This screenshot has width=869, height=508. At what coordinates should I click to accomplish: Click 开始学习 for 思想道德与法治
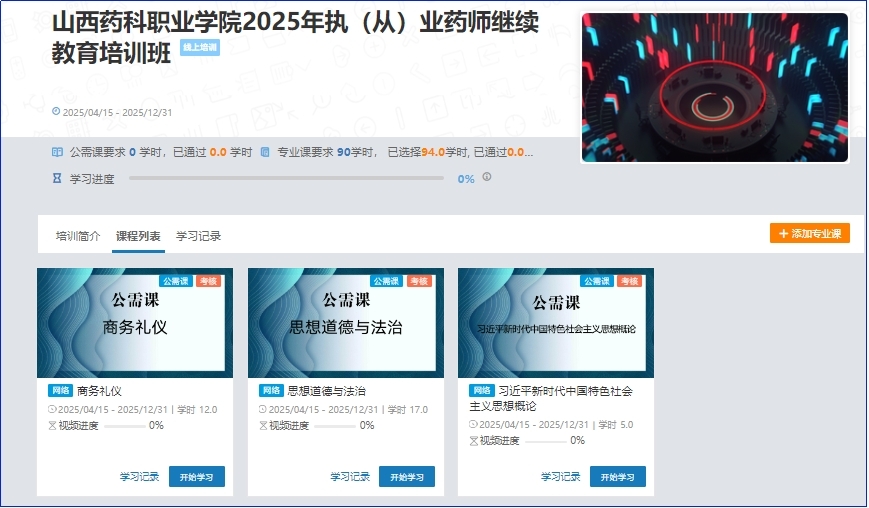tap(406, 477)
